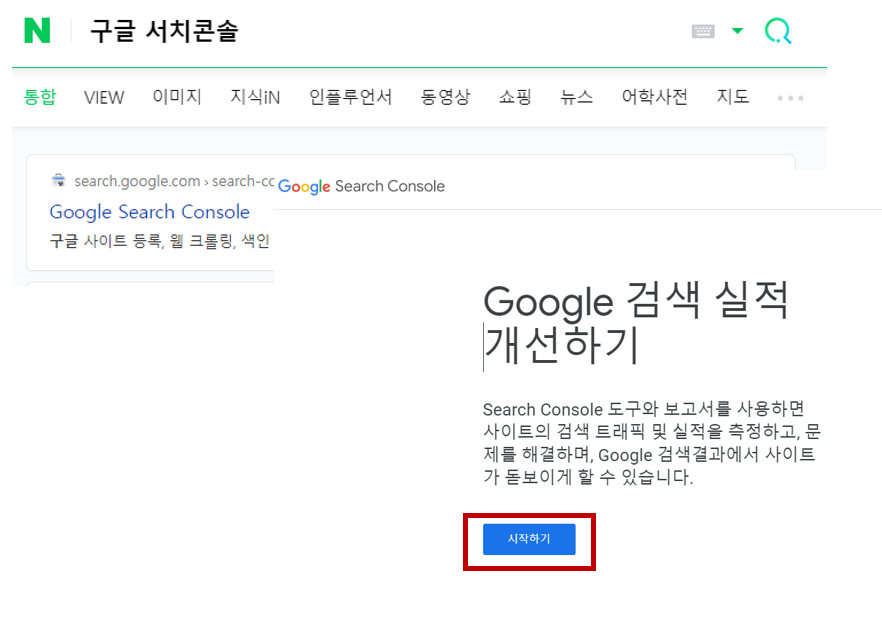Open the 이미지 tab
The height and width of the screenshot is (641, 882).
177,97
